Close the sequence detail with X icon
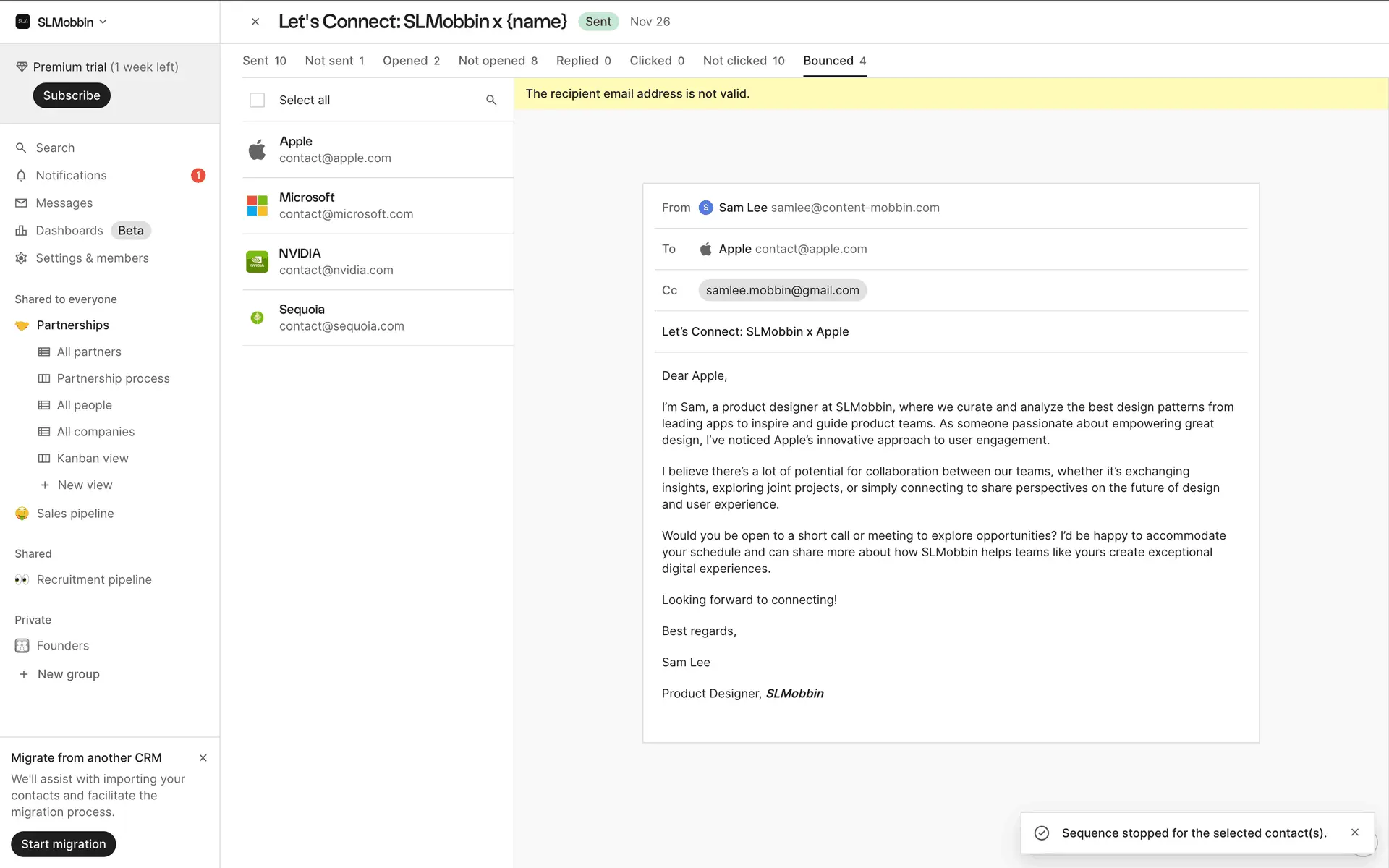Image resolution: width=1389 pixels, height=868 pixels. pos(255,22)
